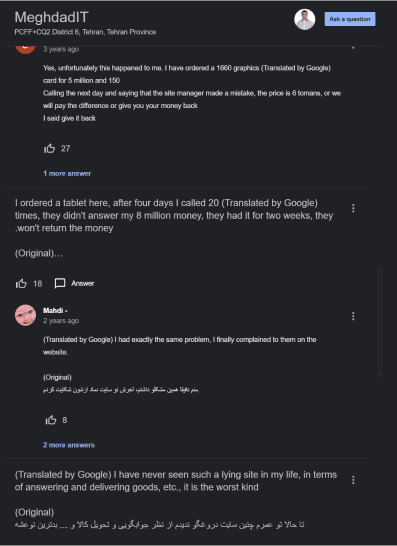The width and height of the screenshot is (397, 546).
Task: Open three-dot menu of top answer
Action: coord(353,47)
